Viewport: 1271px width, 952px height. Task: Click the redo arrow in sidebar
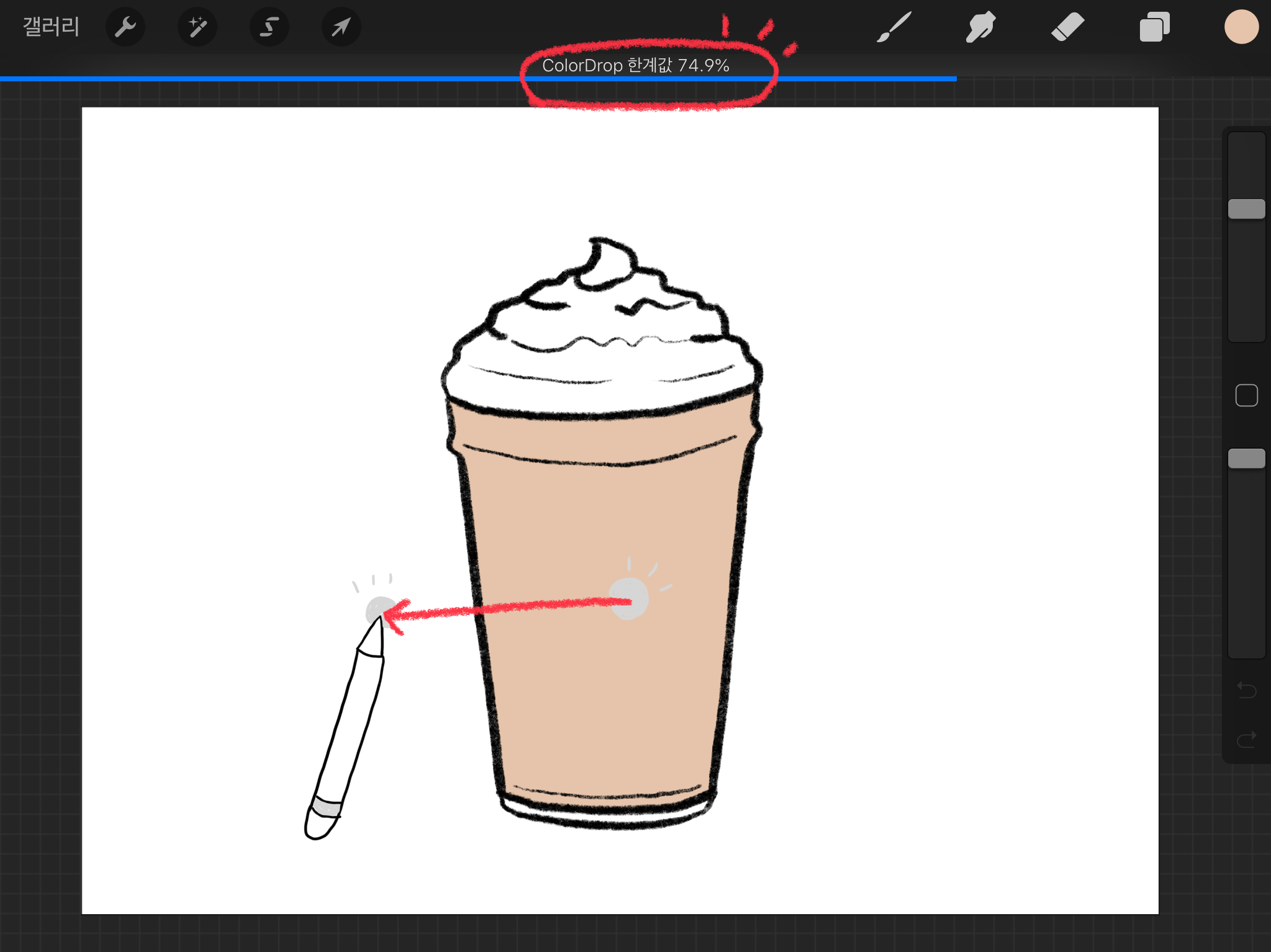[1246, 739]
